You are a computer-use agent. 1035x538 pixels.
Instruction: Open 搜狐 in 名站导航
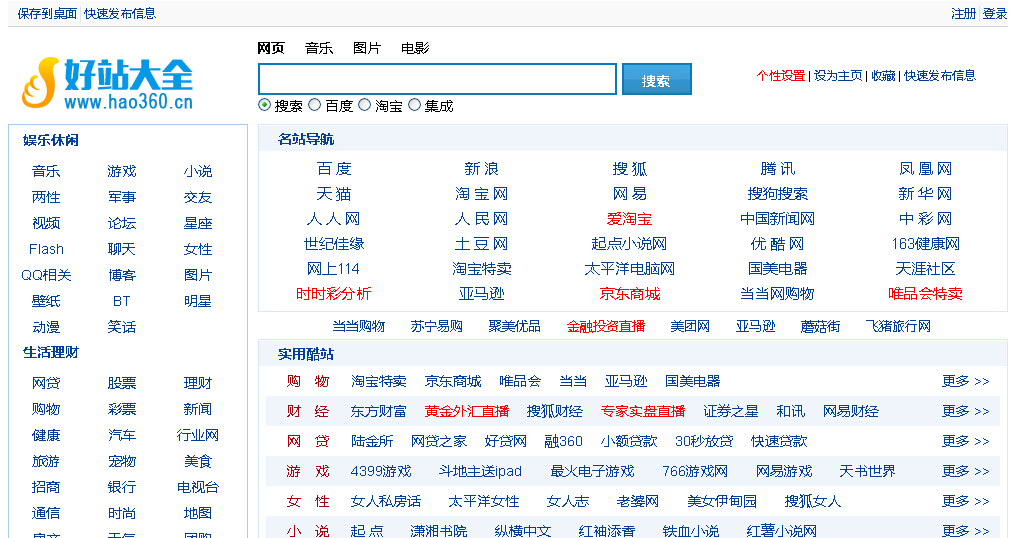click(630, 169)
